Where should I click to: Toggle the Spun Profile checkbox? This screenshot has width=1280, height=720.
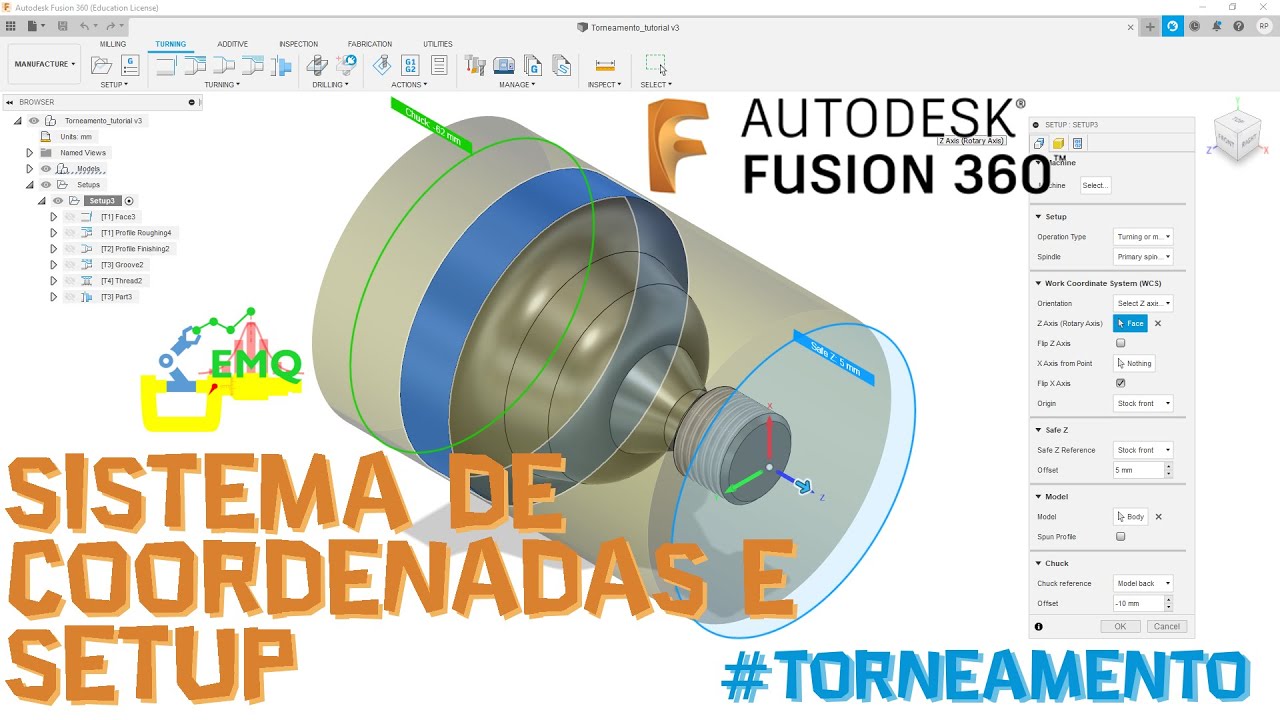1120,537
